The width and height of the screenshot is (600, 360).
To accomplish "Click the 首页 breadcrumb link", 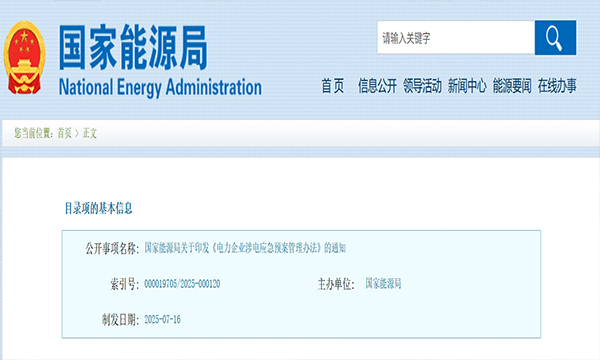I will [x=64, y=133].
